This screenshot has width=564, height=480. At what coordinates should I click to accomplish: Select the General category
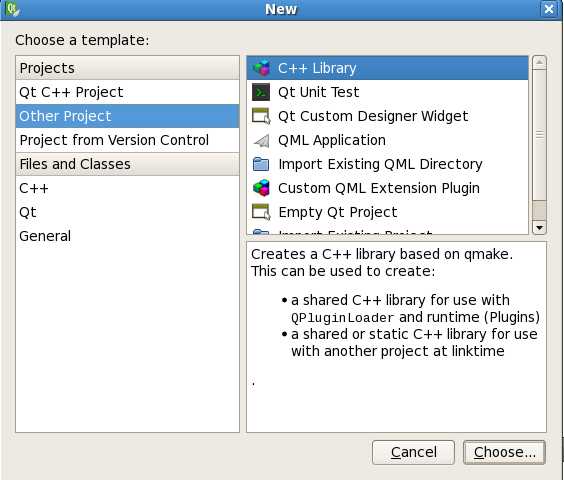(x=127, y=236)
